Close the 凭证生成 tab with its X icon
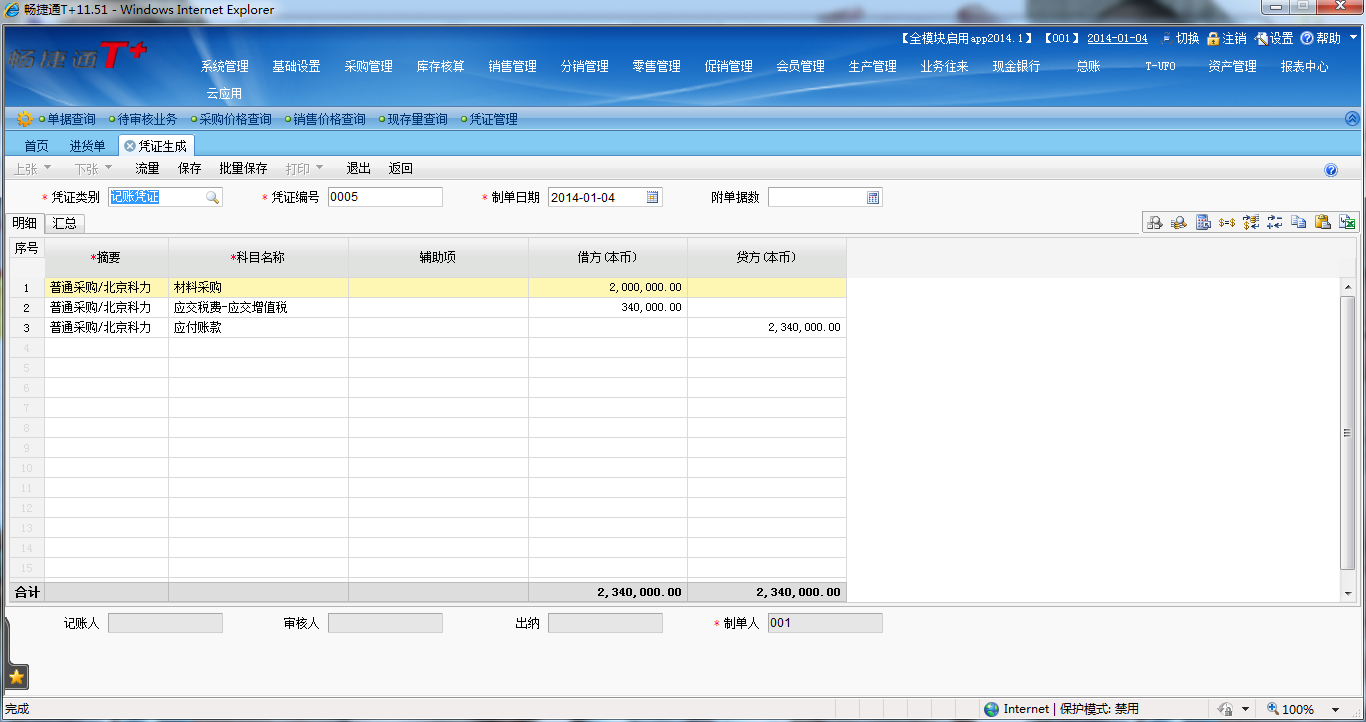The height and width of the screenshot is (722, 1366). point(130,146)
